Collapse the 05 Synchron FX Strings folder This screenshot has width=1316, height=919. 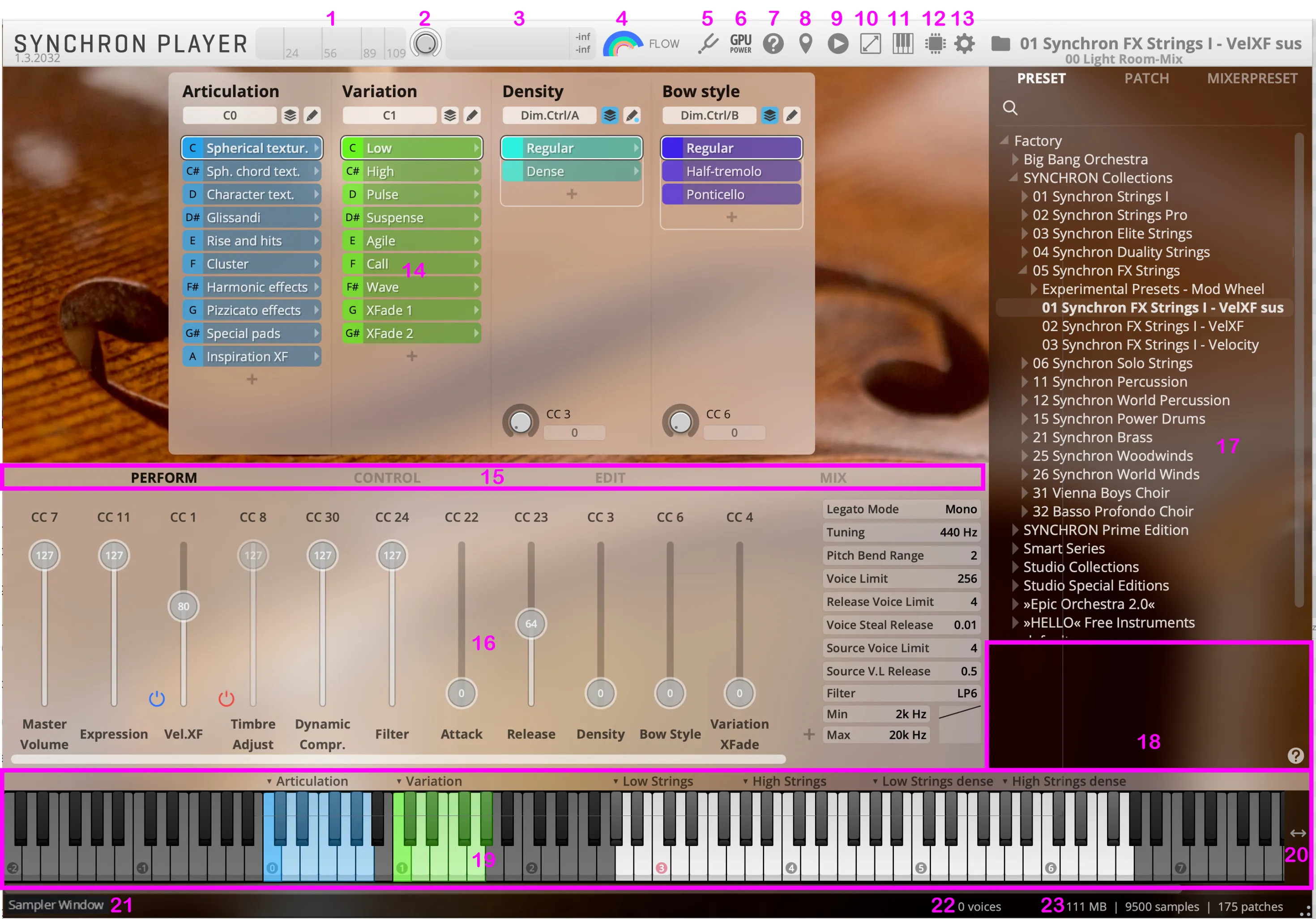coord(1023,270)
